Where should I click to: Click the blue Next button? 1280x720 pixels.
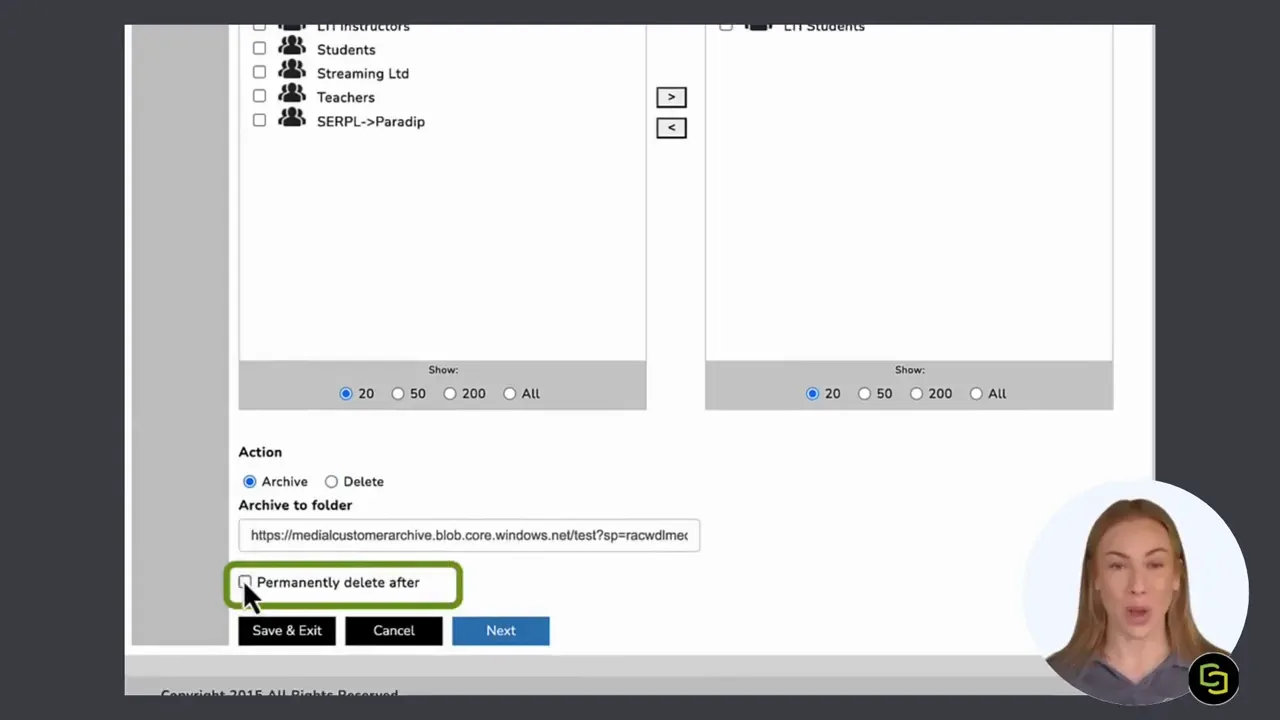click(x=501, y=631)
